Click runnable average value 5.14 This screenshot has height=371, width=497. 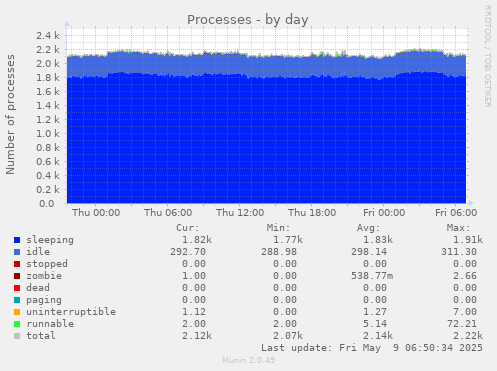coord(375,324)
